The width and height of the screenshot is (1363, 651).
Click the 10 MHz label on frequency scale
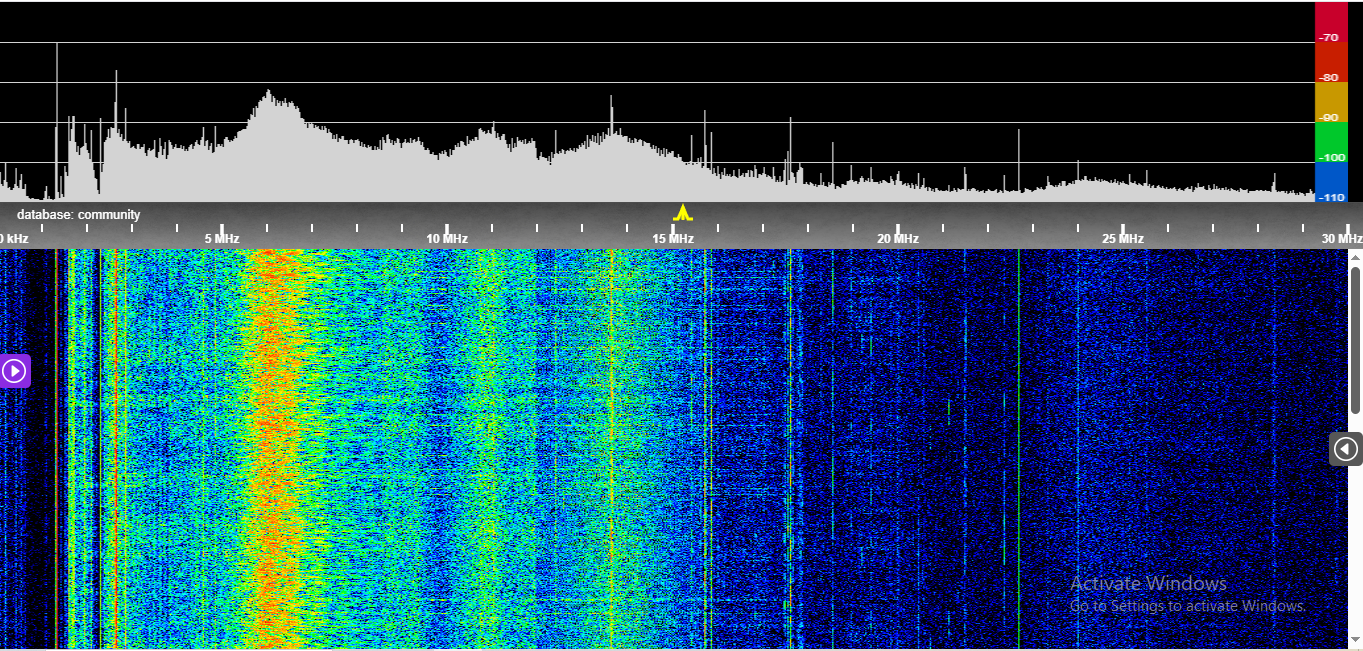point(447,239)
